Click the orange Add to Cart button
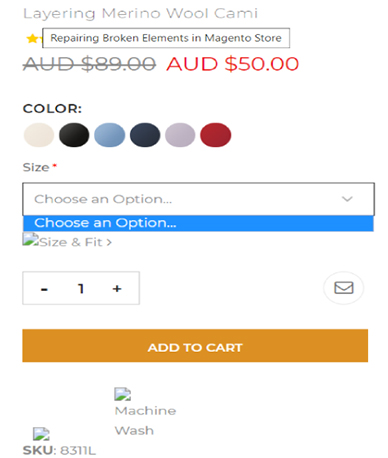The width and height of the screenshot is (388, 458). [x=195, y=346]
